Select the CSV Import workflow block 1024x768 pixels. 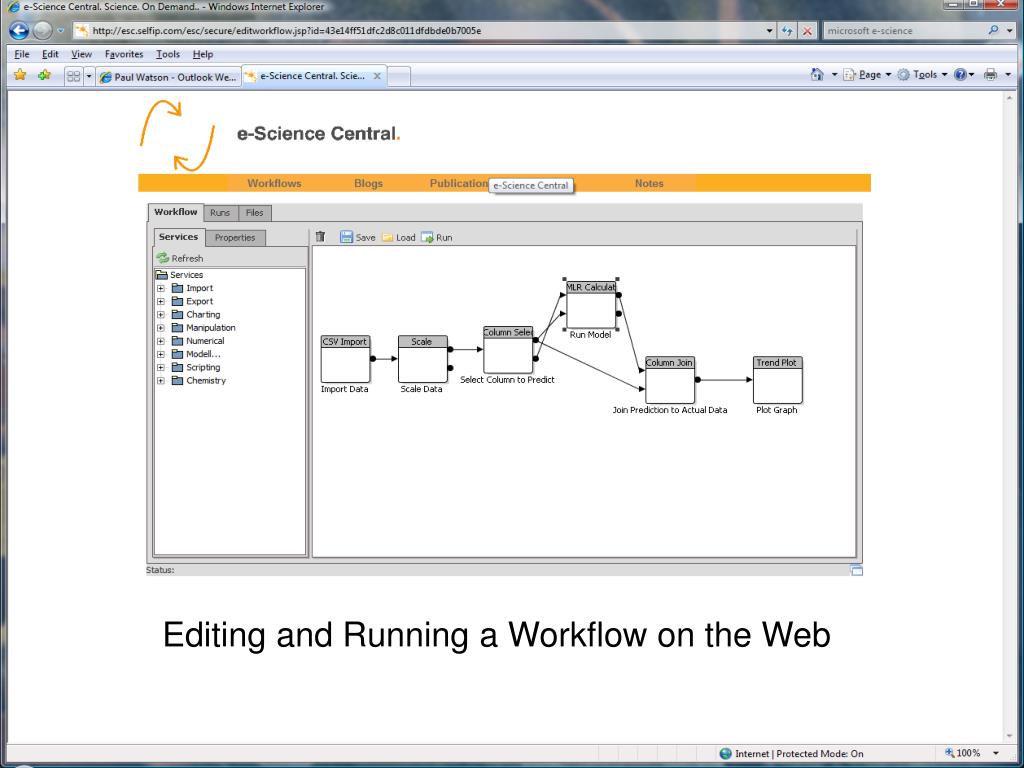point(345,359)
